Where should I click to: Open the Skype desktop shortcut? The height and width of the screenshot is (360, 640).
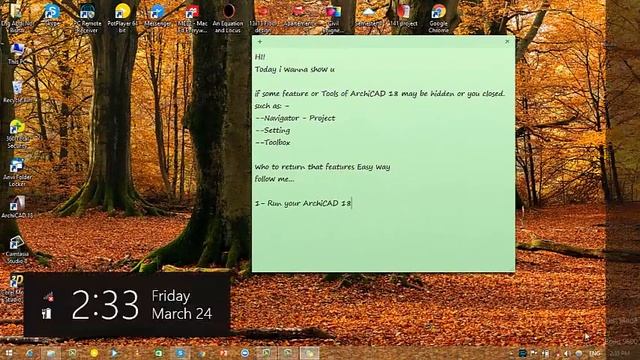pyautogui.click(x=52, y=15)
